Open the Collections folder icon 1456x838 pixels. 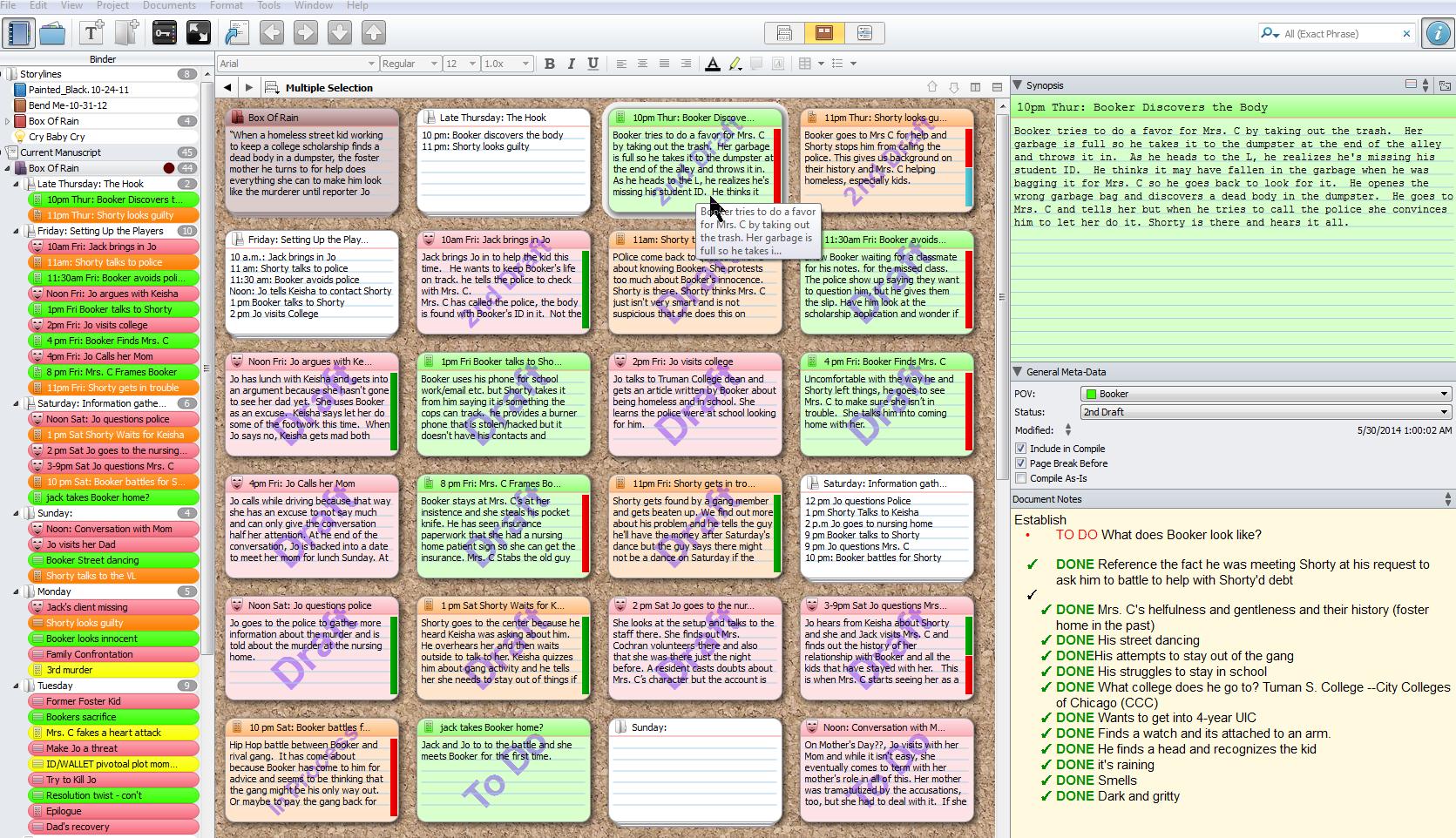click(x=52, y=33)
